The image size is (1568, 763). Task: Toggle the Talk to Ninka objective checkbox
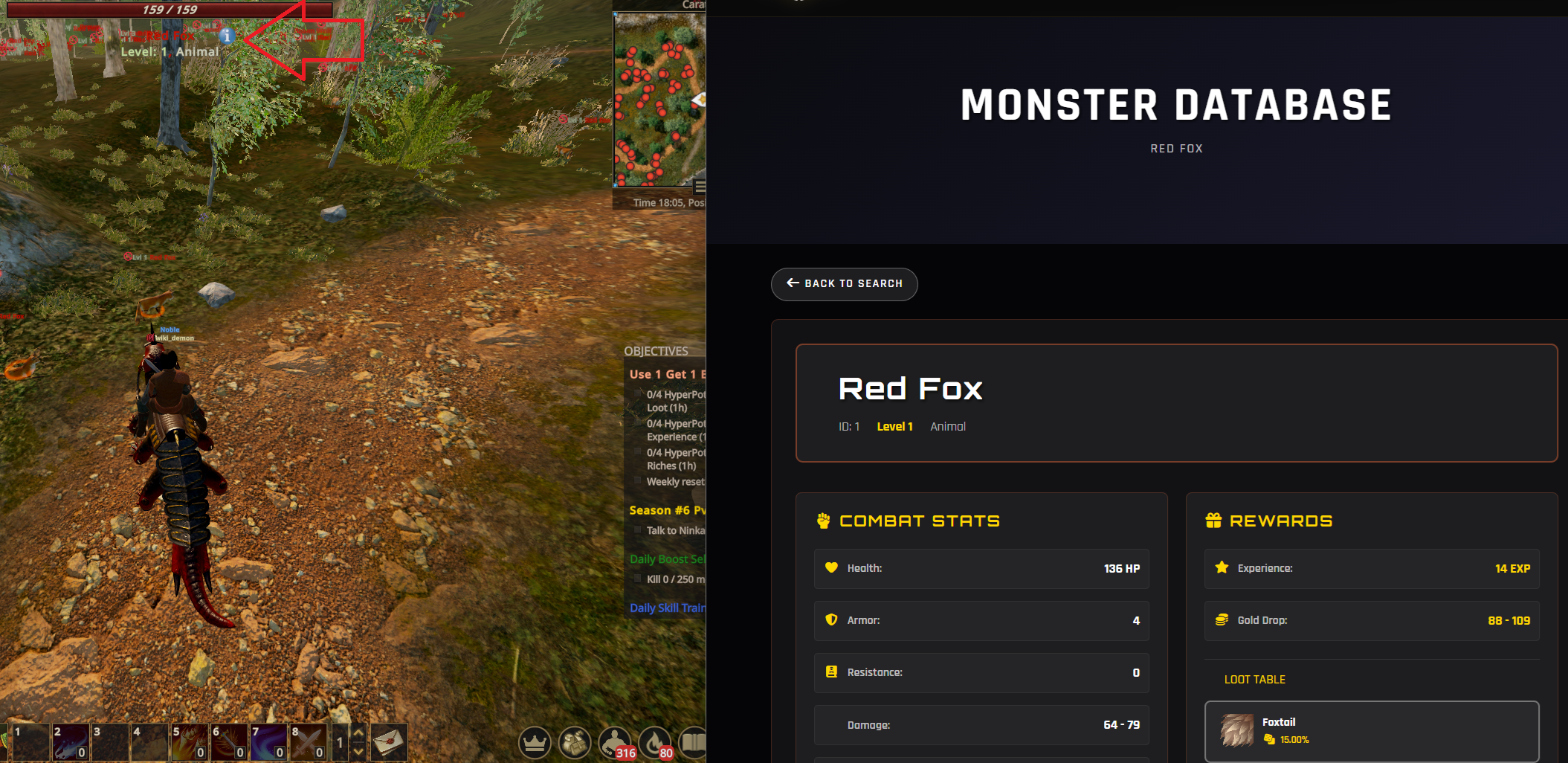638,530
